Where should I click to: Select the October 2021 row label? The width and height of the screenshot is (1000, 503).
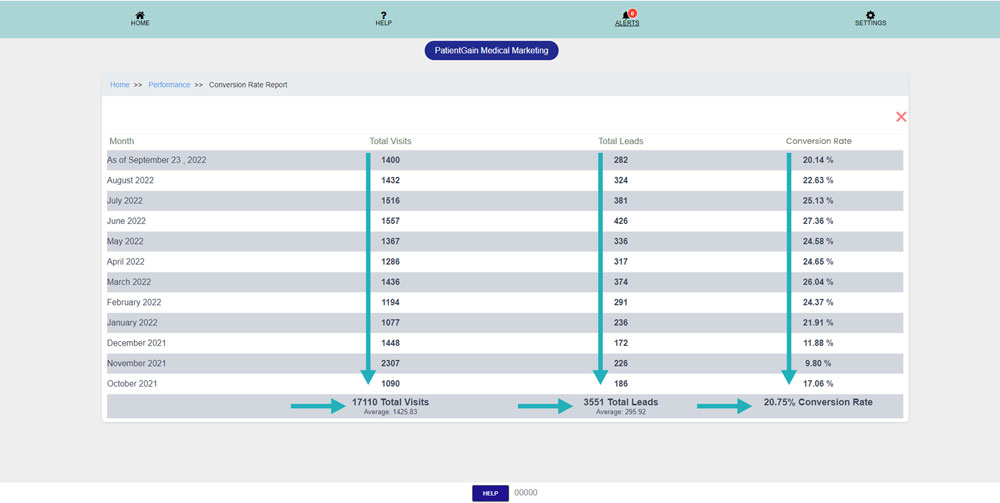tap(132, 384)
